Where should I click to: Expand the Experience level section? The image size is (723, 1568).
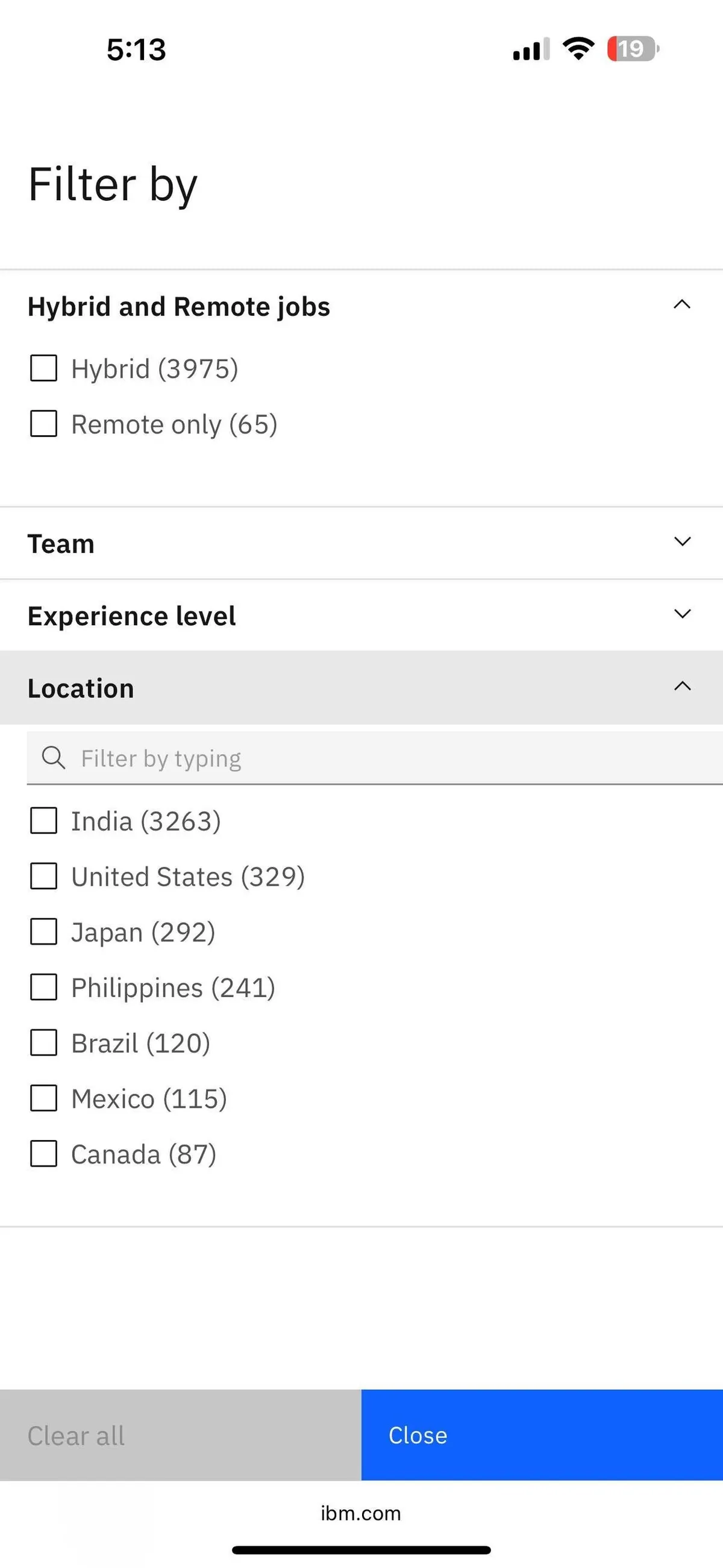coord(681,614)
